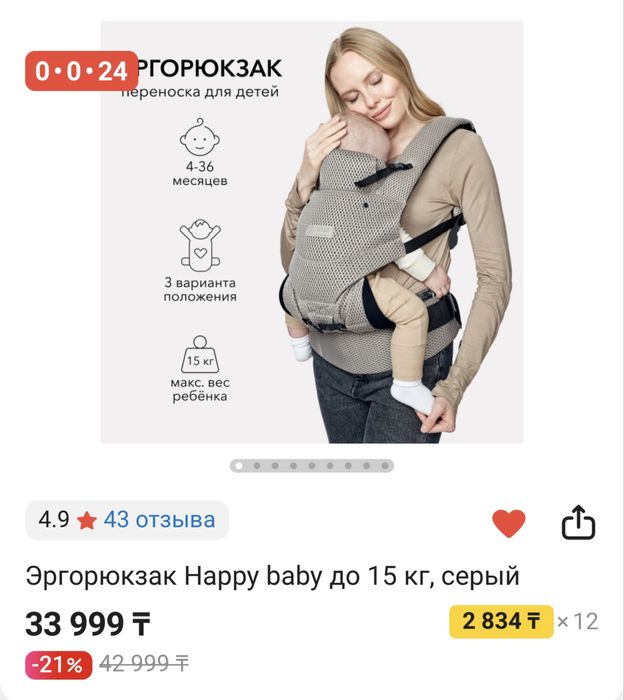Image resolution: width=624 pixels, height=700 pixels.
Task: Tap the 0·0·24 installment badge
Action: [x=82, y=71]
